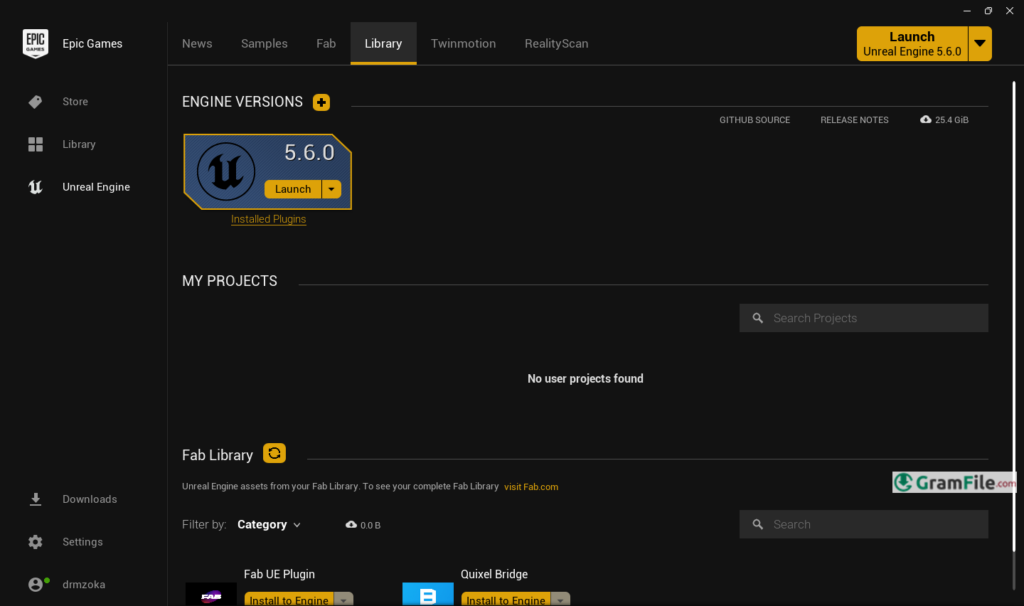Click the Unreal Engine label in the sidebar
Image resolution: width=1024 pixels, height=606 pixels.
tap(96, 187)
